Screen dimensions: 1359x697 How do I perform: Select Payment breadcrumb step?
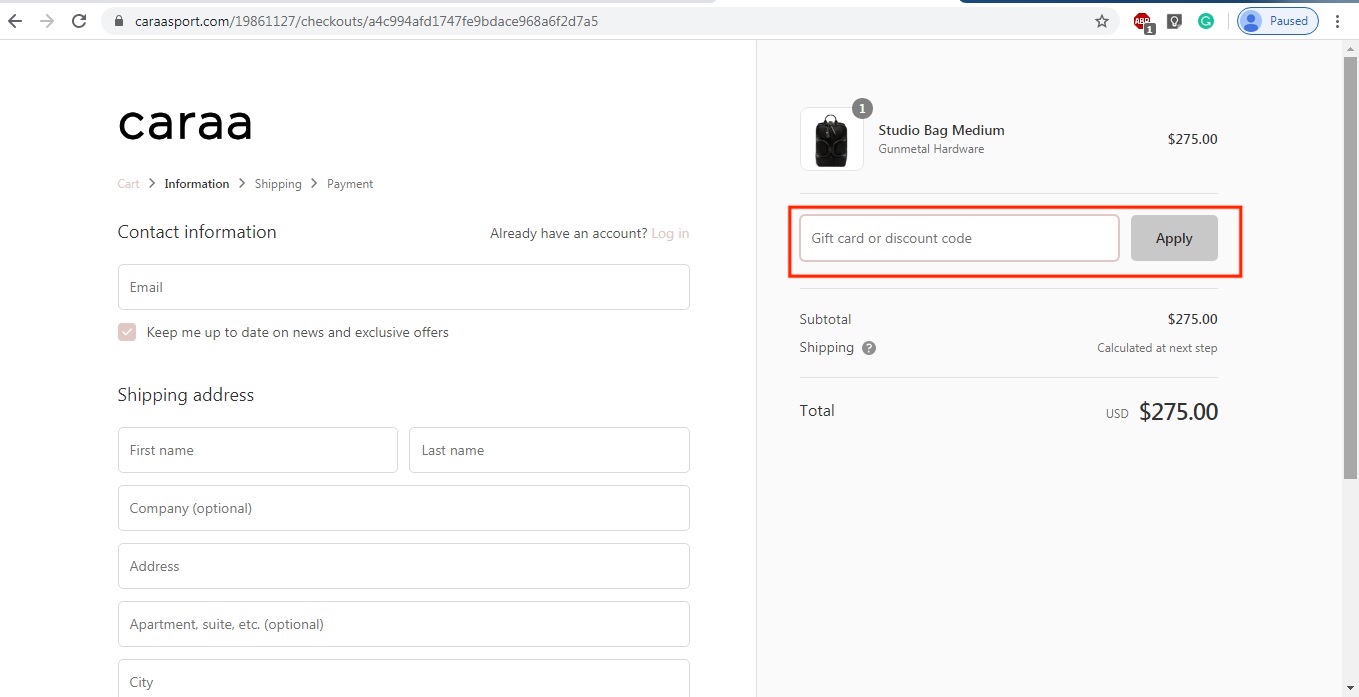350,184
